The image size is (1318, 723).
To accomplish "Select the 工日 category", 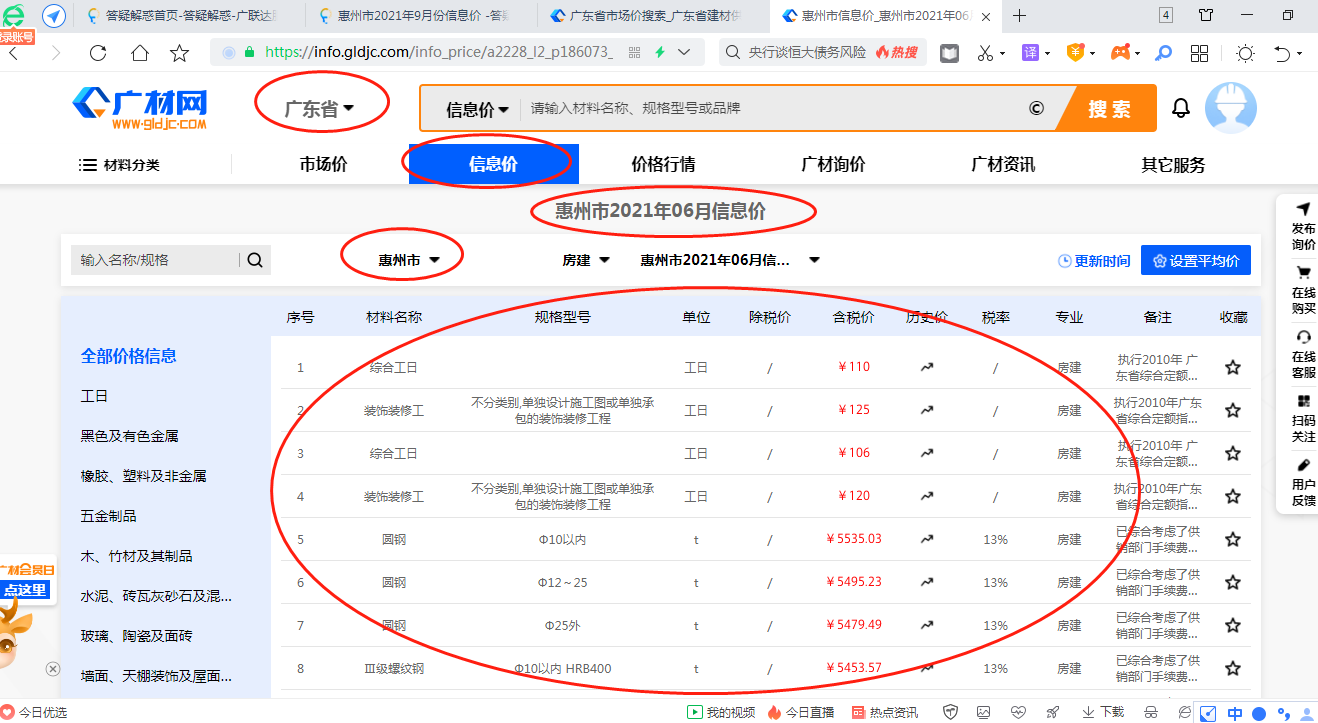I will tap(94, 396).
